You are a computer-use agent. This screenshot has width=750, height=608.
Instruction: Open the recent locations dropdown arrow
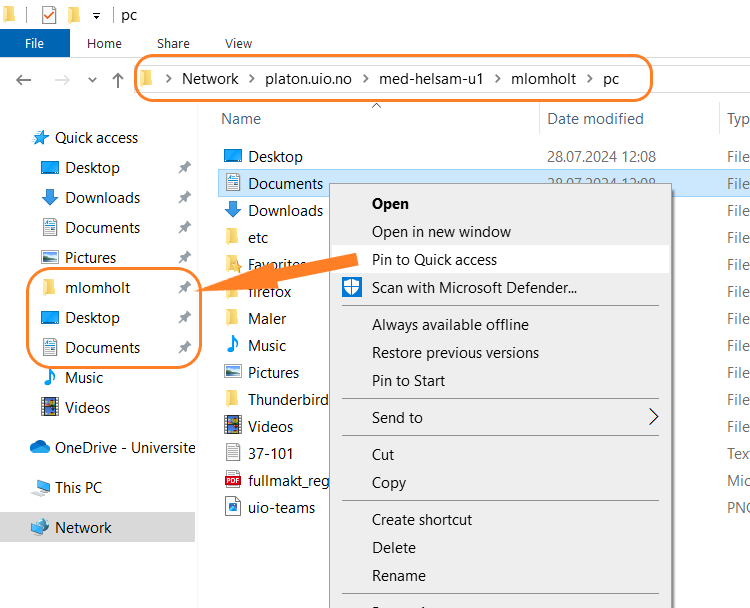coord(92,80)
